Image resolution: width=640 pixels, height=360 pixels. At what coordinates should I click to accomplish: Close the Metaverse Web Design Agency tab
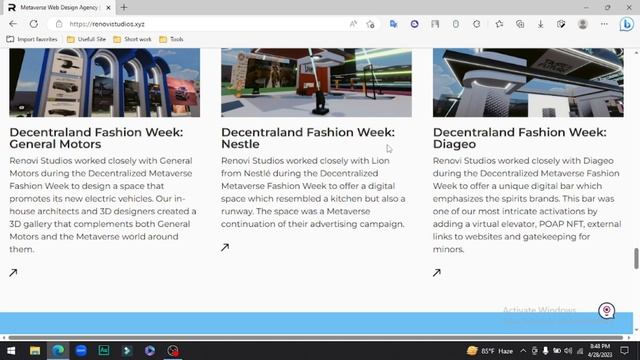(x=108, y=7)
